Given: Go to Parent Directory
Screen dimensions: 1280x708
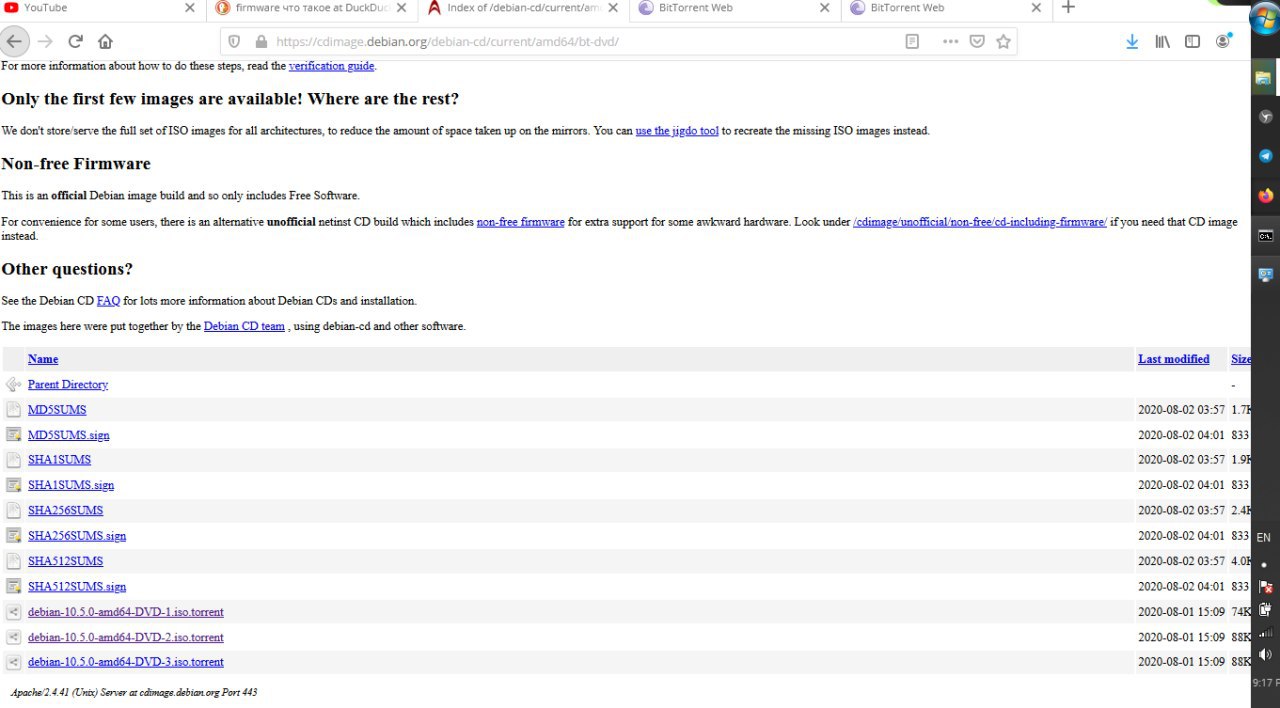Looking at the screenshot, I should coord(68,385).
